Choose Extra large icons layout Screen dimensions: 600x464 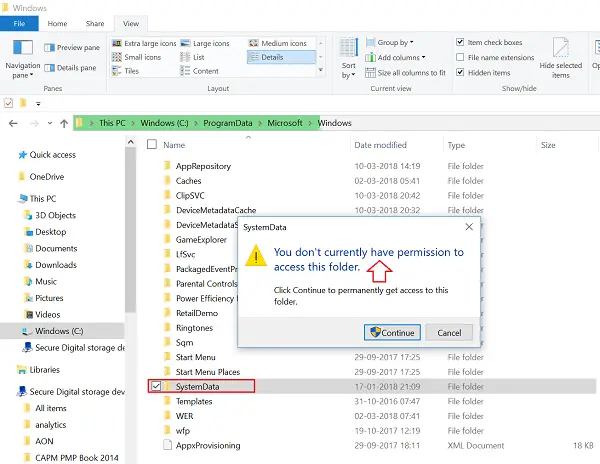144,43
